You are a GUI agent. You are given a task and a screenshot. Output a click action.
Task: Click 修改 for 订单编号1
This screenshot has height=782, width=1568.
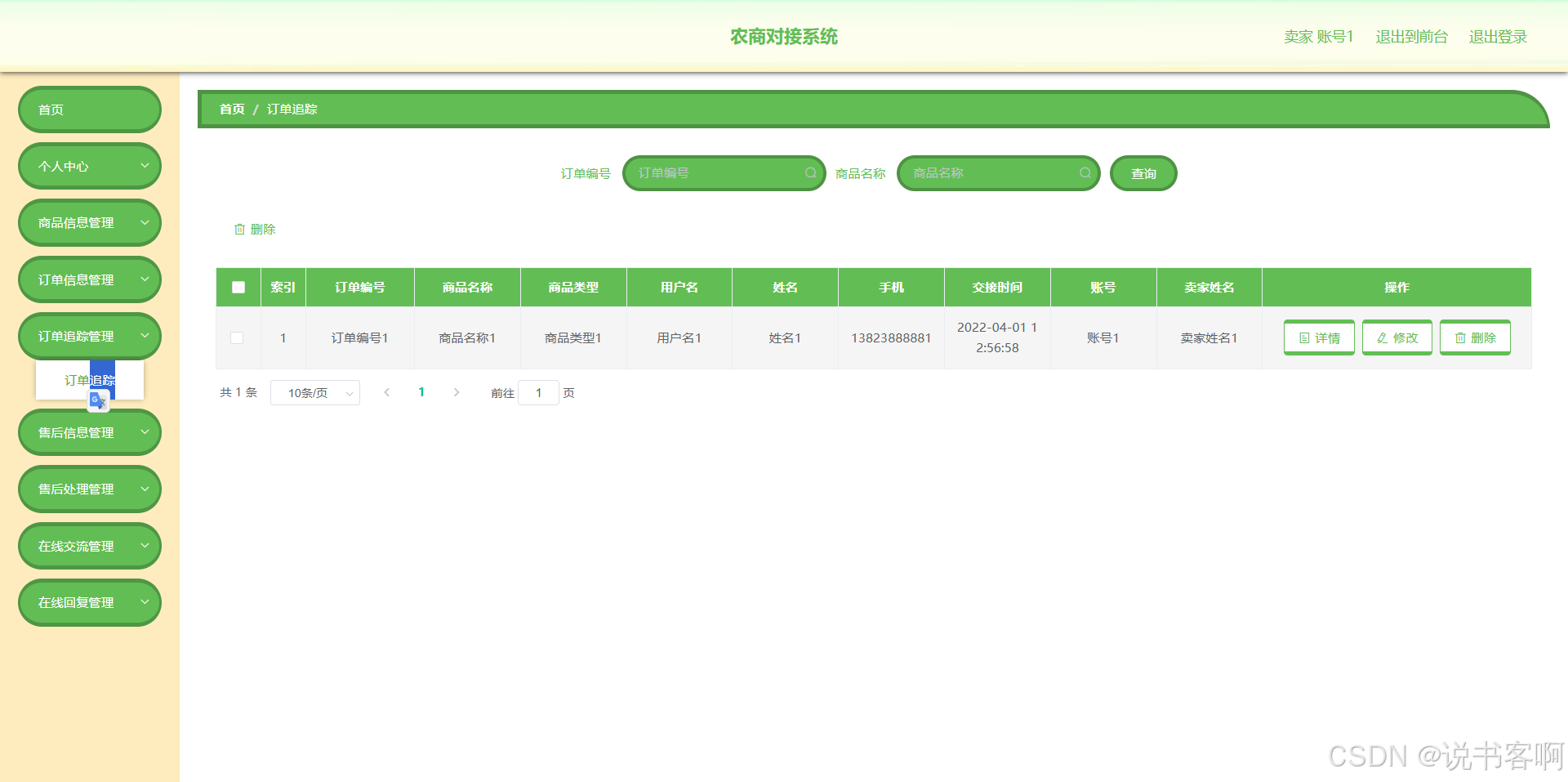pyautogui.click(x=1397, y=337)
